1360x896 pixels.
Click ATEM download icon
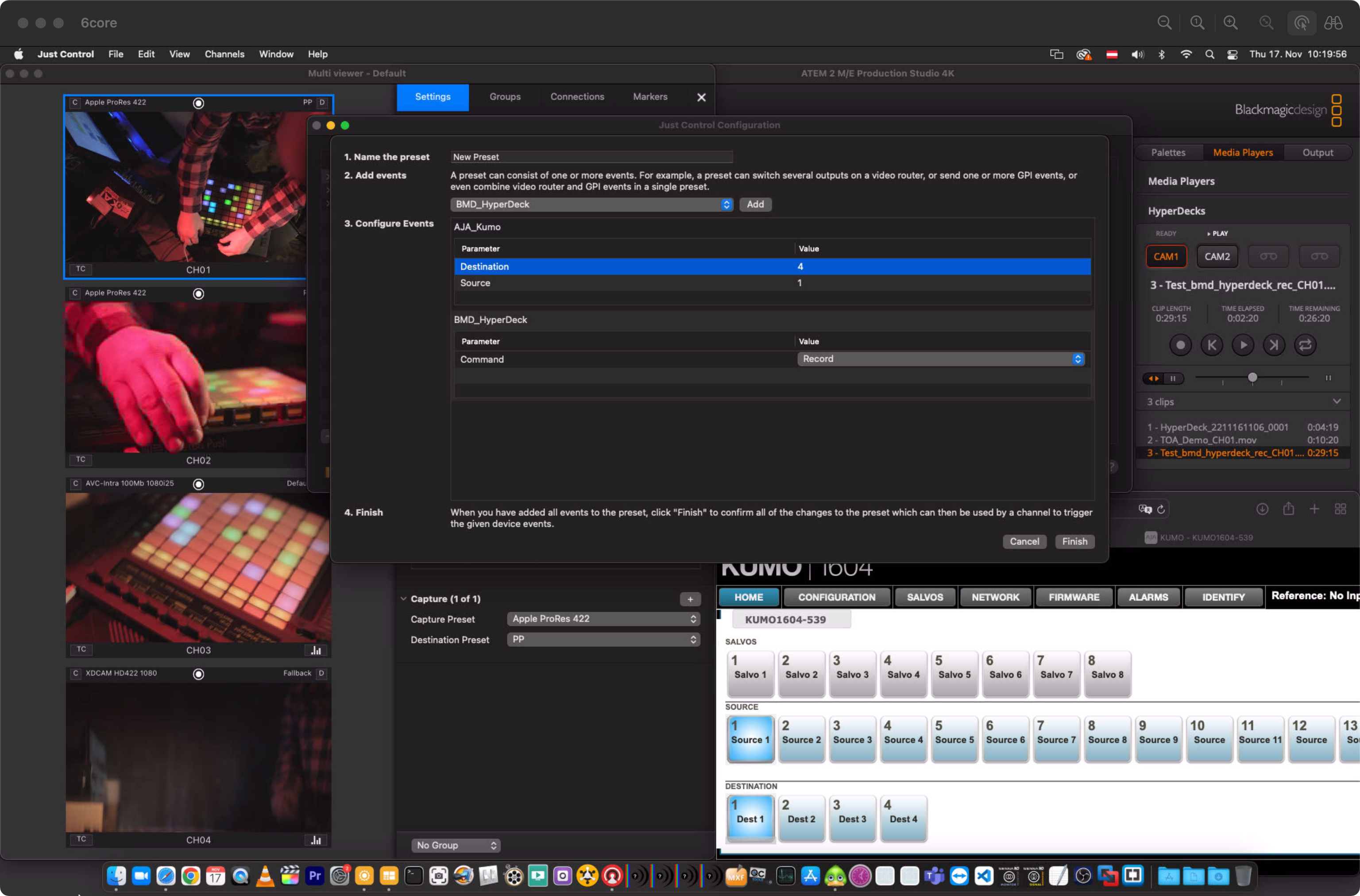point(1262,509)
